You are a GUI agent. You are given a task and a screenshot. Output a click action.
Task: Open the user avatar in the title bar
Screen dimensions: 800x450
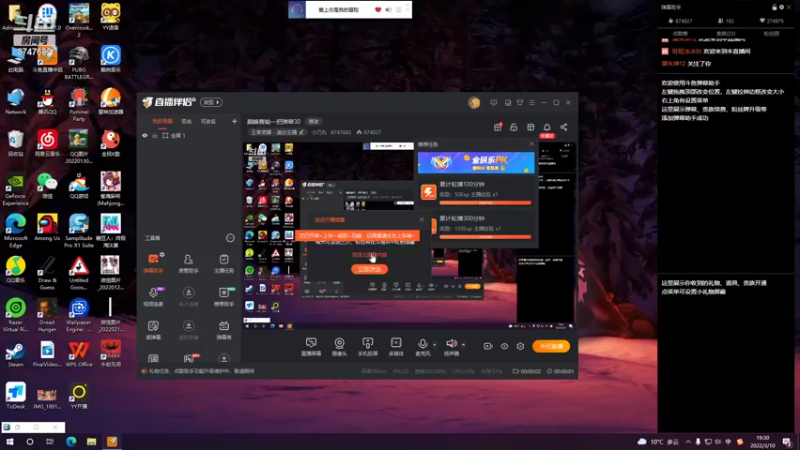(474, 103)
